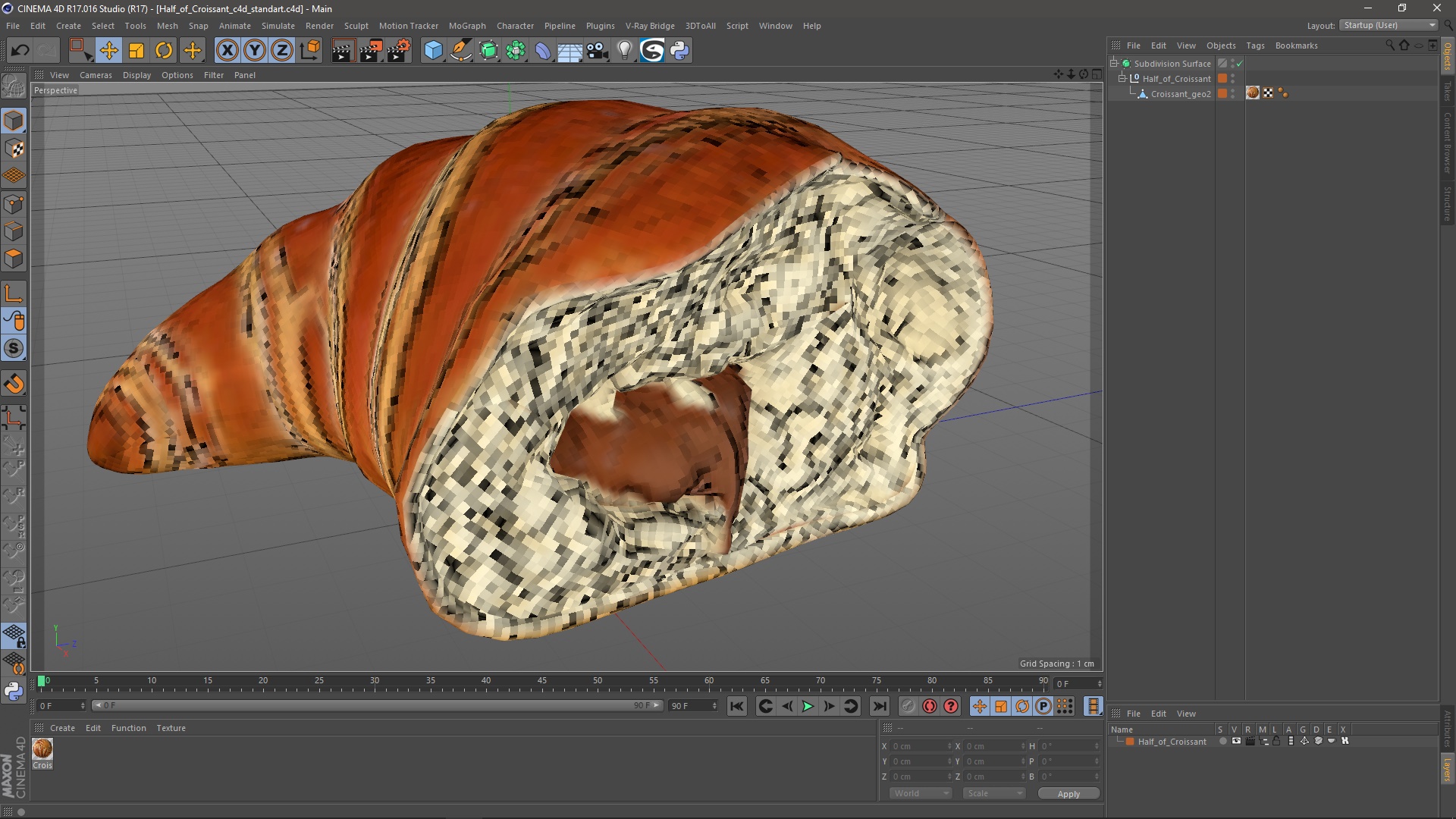Viewport: 1456px width, 819px height.
Task: Open the Scale coordinate dropdown
Action: [994, 793]
